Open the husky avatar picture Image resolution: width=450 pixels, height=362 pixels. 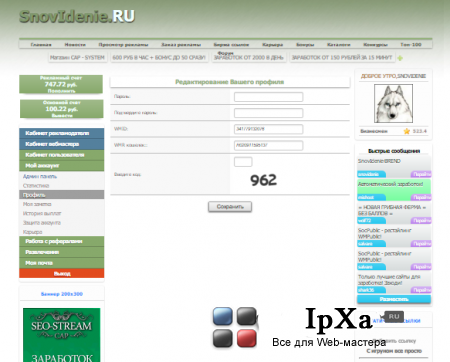point(393,103)
